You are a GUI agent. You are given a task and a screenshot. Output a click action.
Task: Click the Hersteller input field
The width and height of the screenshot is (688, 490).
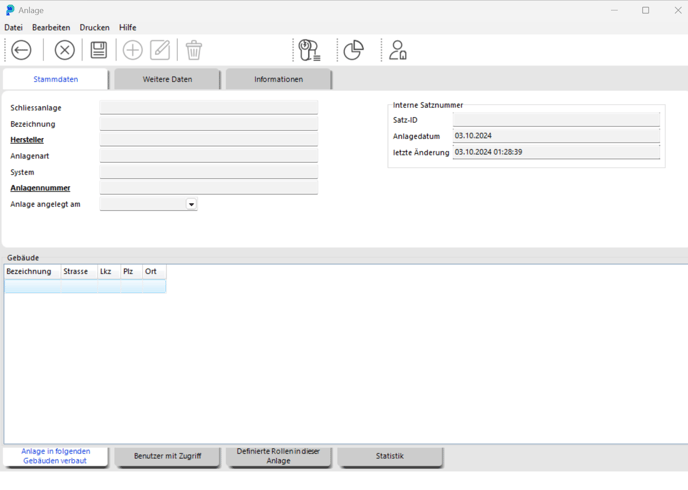pyautogui.click(x=208, y=139)
